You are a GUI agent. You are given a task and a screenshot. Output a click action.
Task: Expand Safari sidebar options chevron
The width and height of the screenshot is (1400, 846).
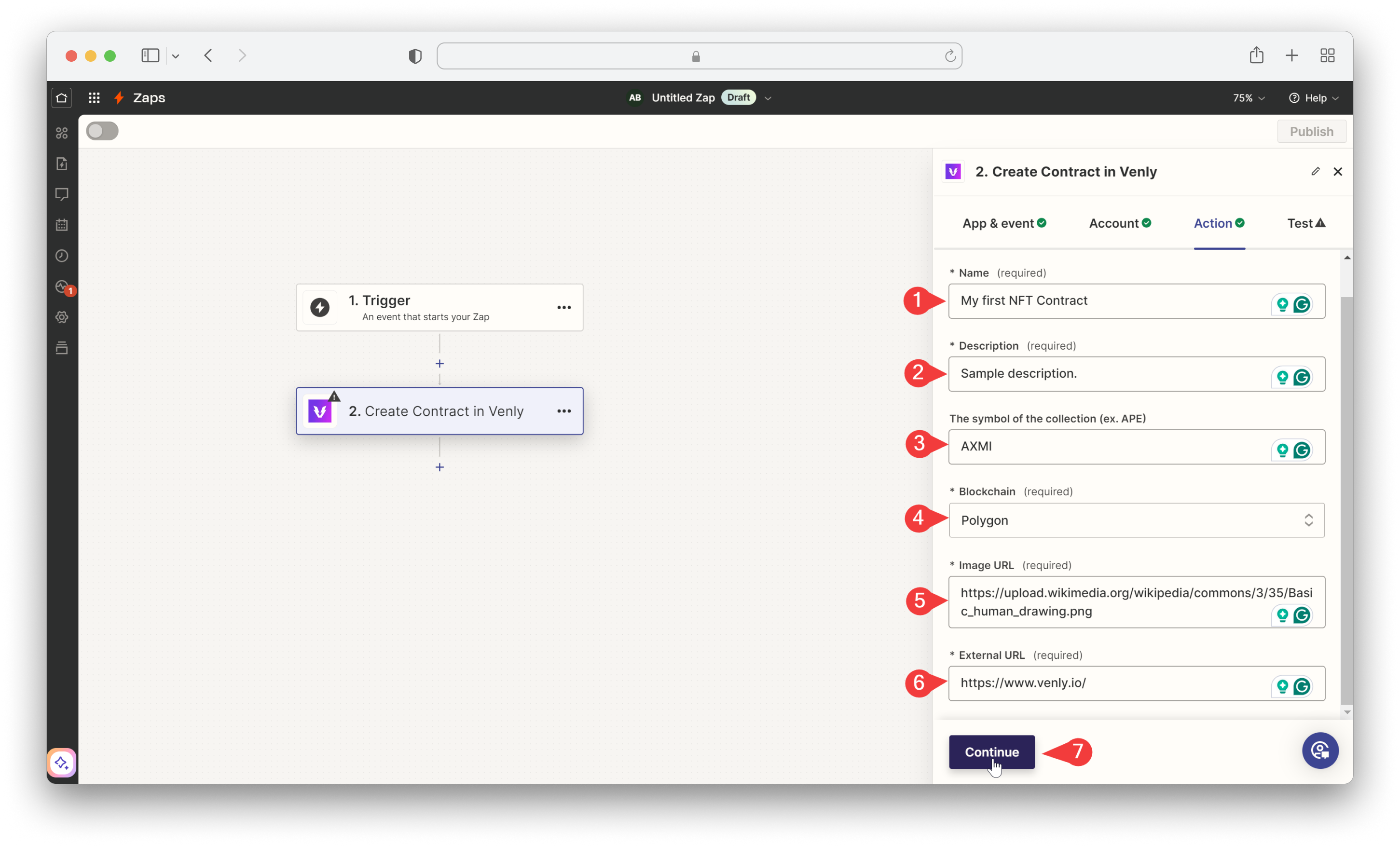[x=176, y=55]
